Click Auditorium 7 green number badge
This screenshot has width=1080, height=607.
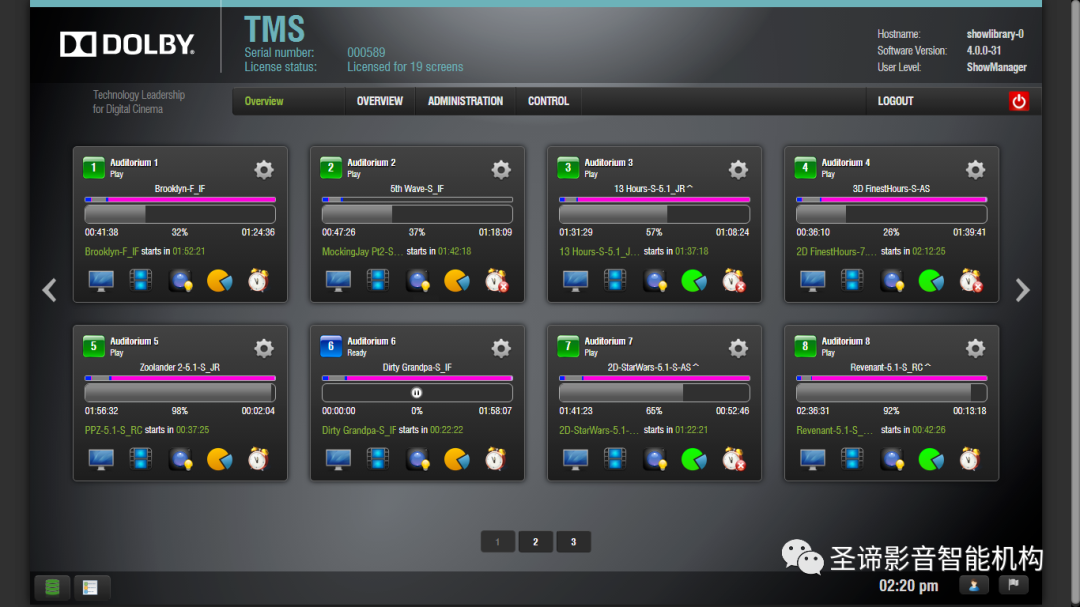tap(568, 347)
